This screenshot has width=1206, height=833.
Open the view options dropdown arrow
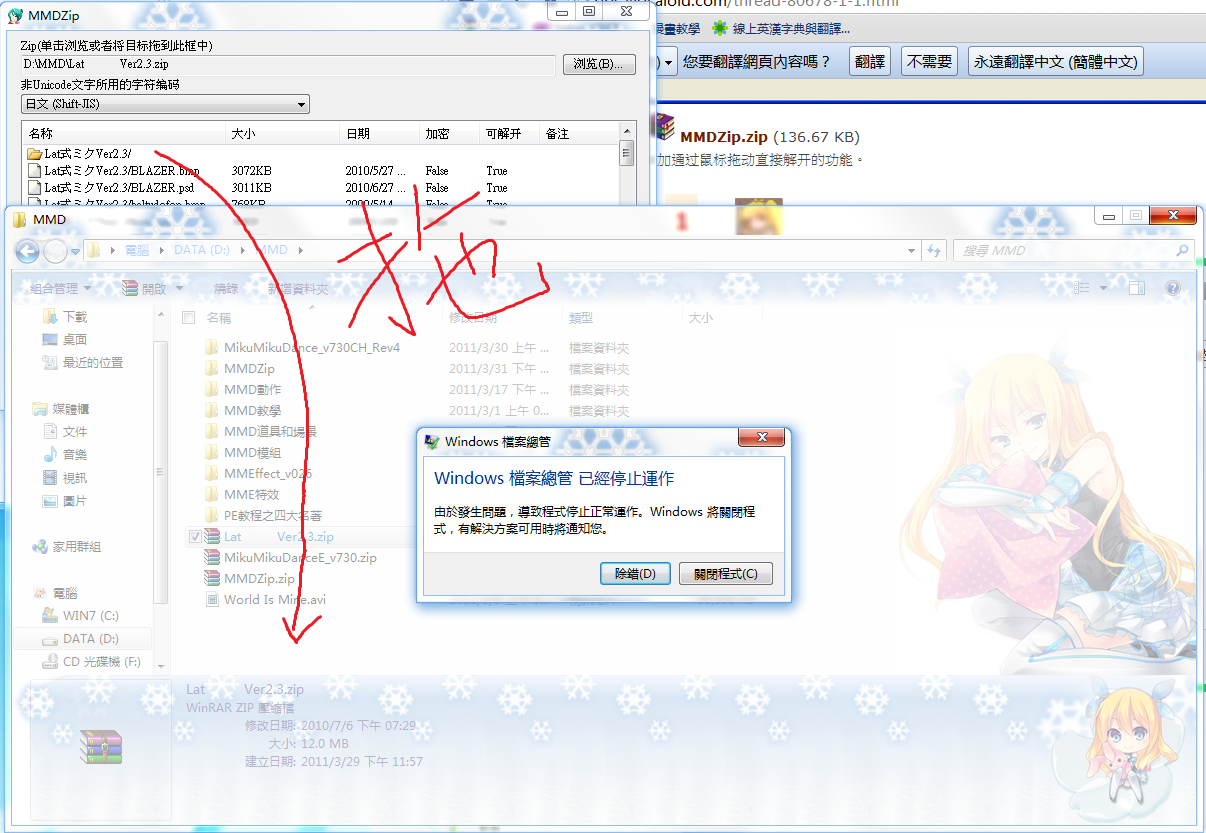1104,288
